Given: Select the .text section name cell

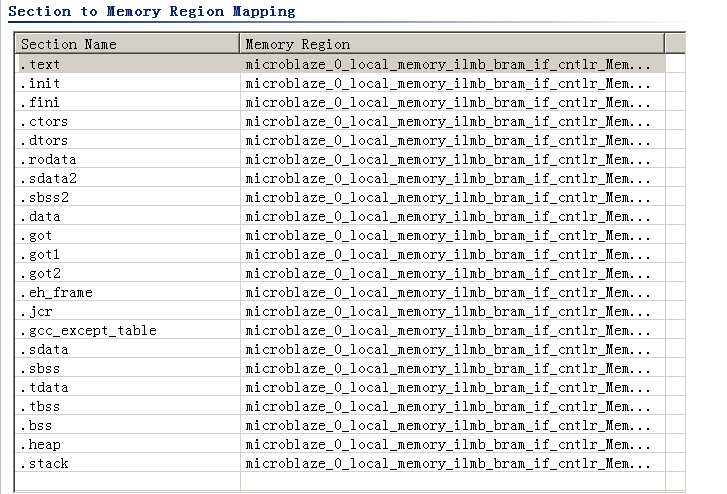Looking at the screenshot, I should tap(128, 64).
